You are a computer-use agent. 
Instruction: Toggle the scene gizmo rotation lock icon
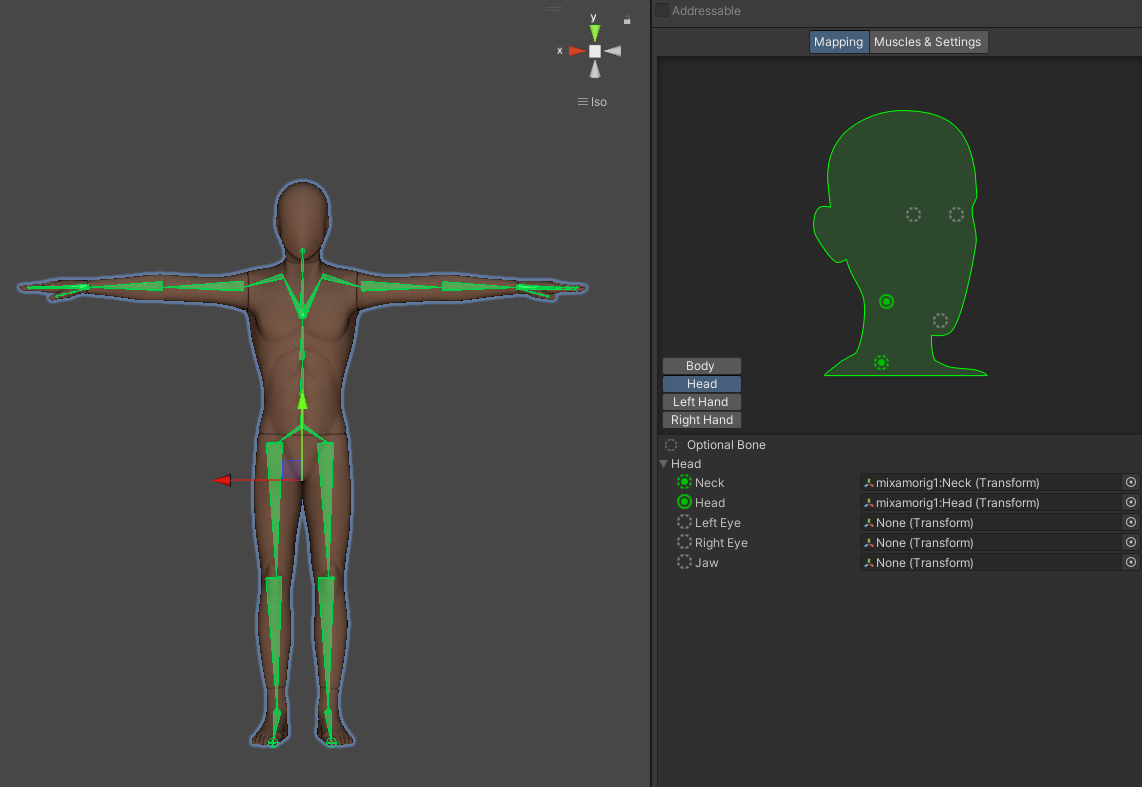627,19
